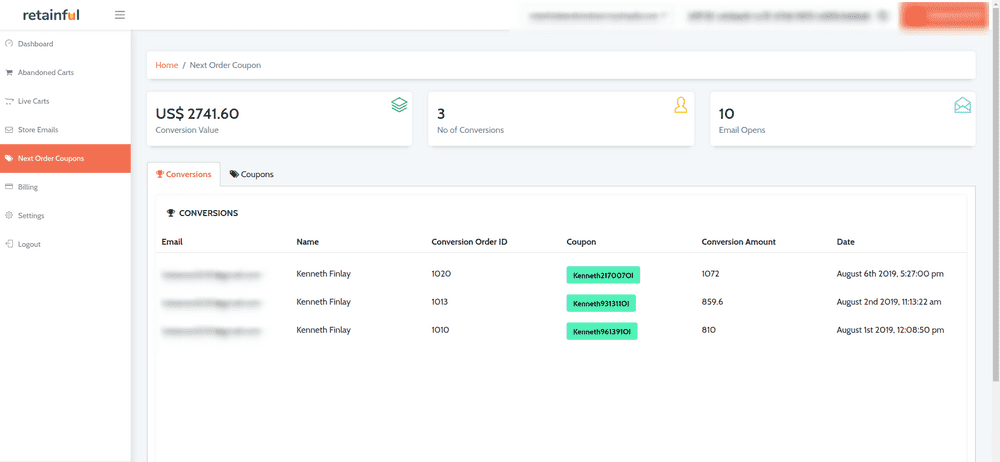This screenshot has height=462, width=1000.
Task: Click the open envelope icon on Email Opens card
Action: pos(962,105)
